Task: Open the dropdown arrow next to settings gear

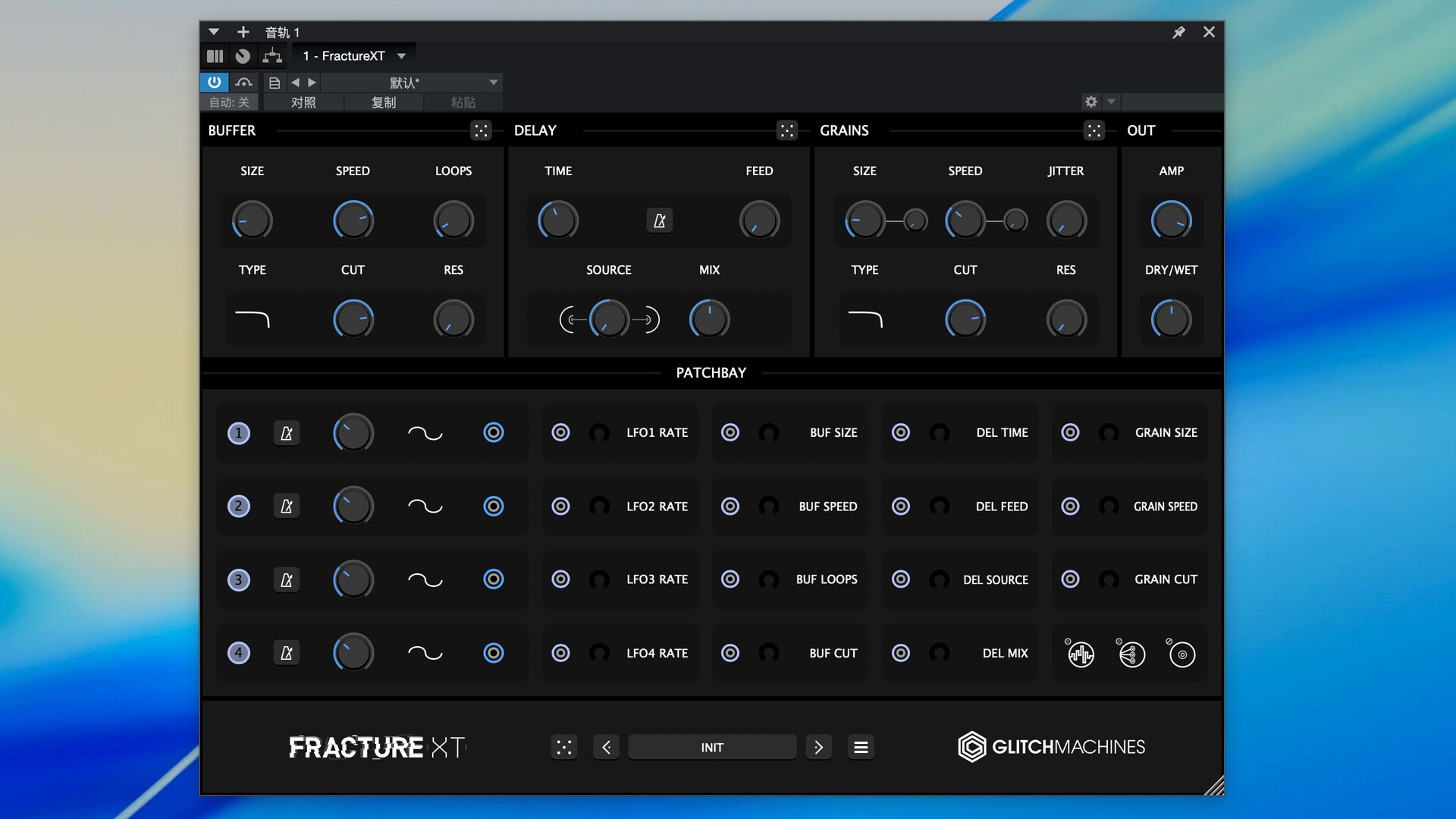Action: 1111,102
